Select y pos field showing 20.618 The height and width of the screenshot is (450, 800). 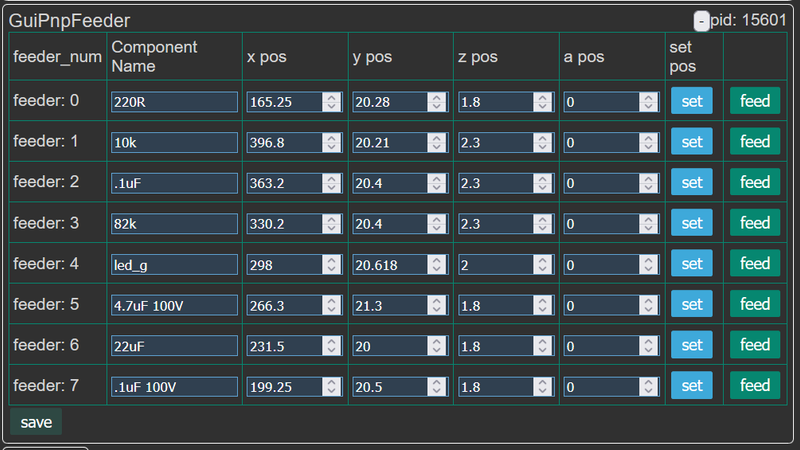click(390, 264)
